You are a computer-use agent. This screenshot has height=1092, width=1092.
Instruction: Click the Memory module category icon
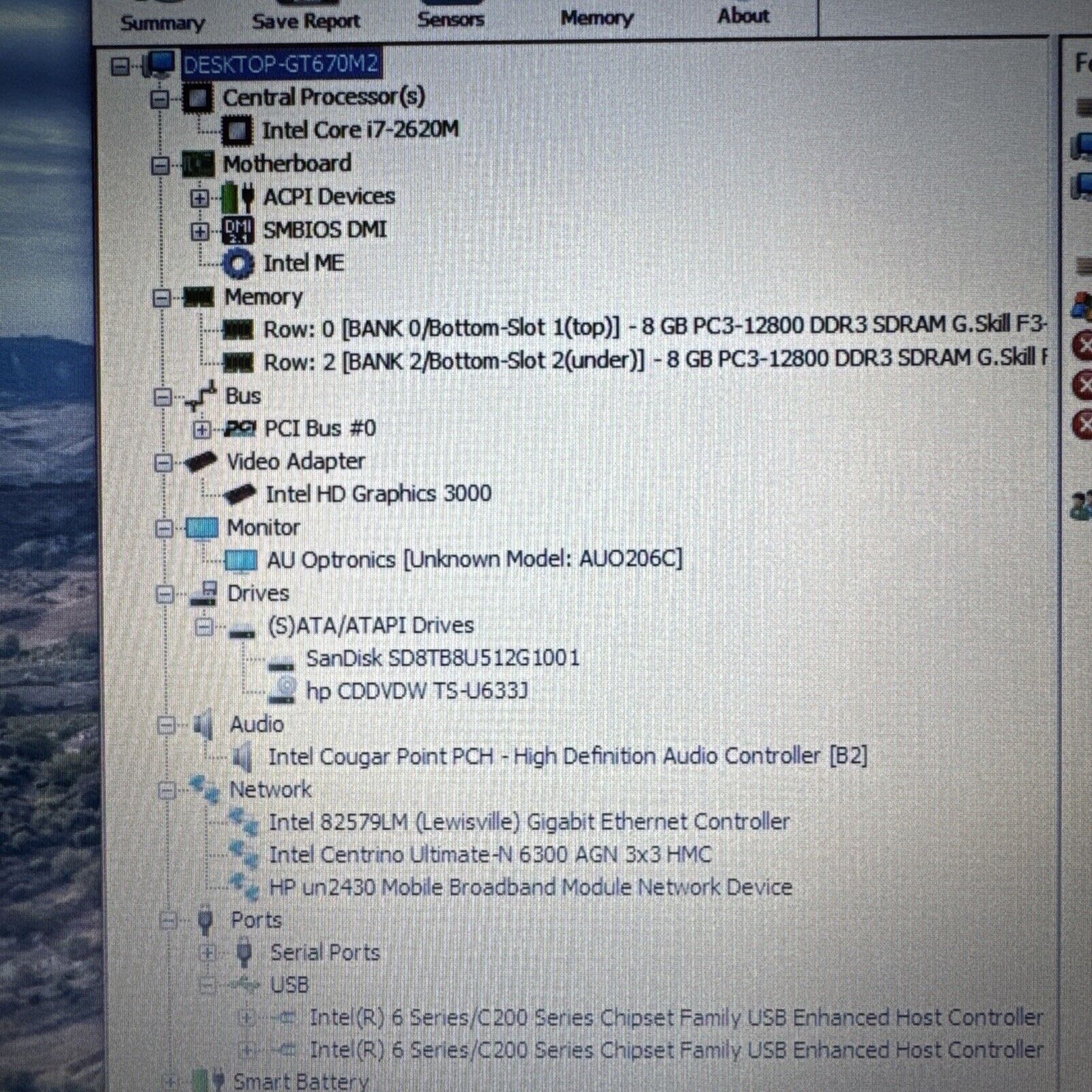(x=199, y=297)
